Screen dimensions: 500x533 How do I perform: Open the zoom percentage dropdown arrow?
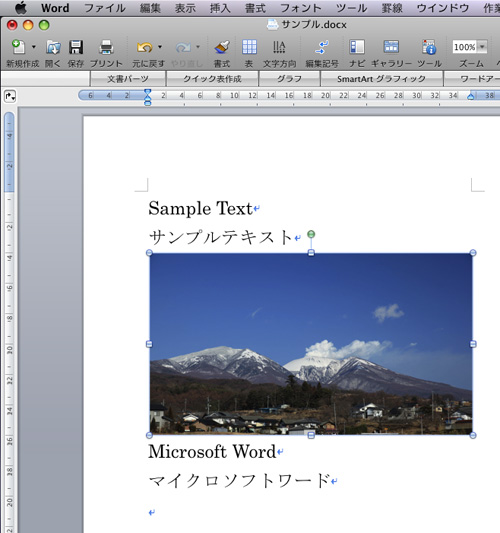482,47
